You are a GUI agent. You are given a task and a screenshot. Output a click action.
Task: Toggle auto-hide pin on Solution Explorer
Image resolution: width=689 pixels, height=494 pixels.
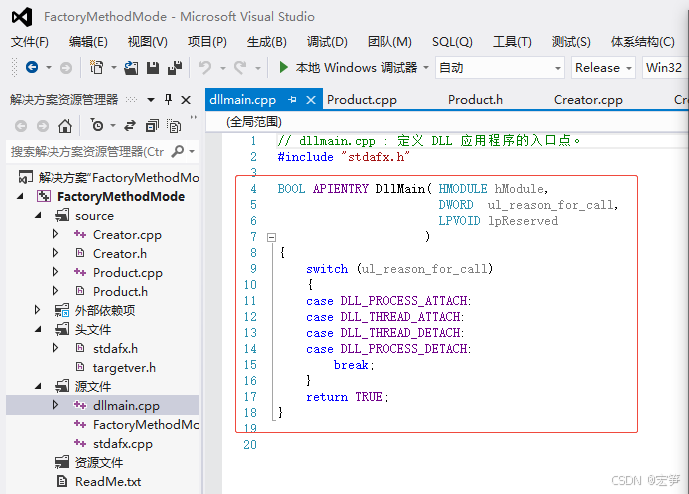[x=168, y=99]
